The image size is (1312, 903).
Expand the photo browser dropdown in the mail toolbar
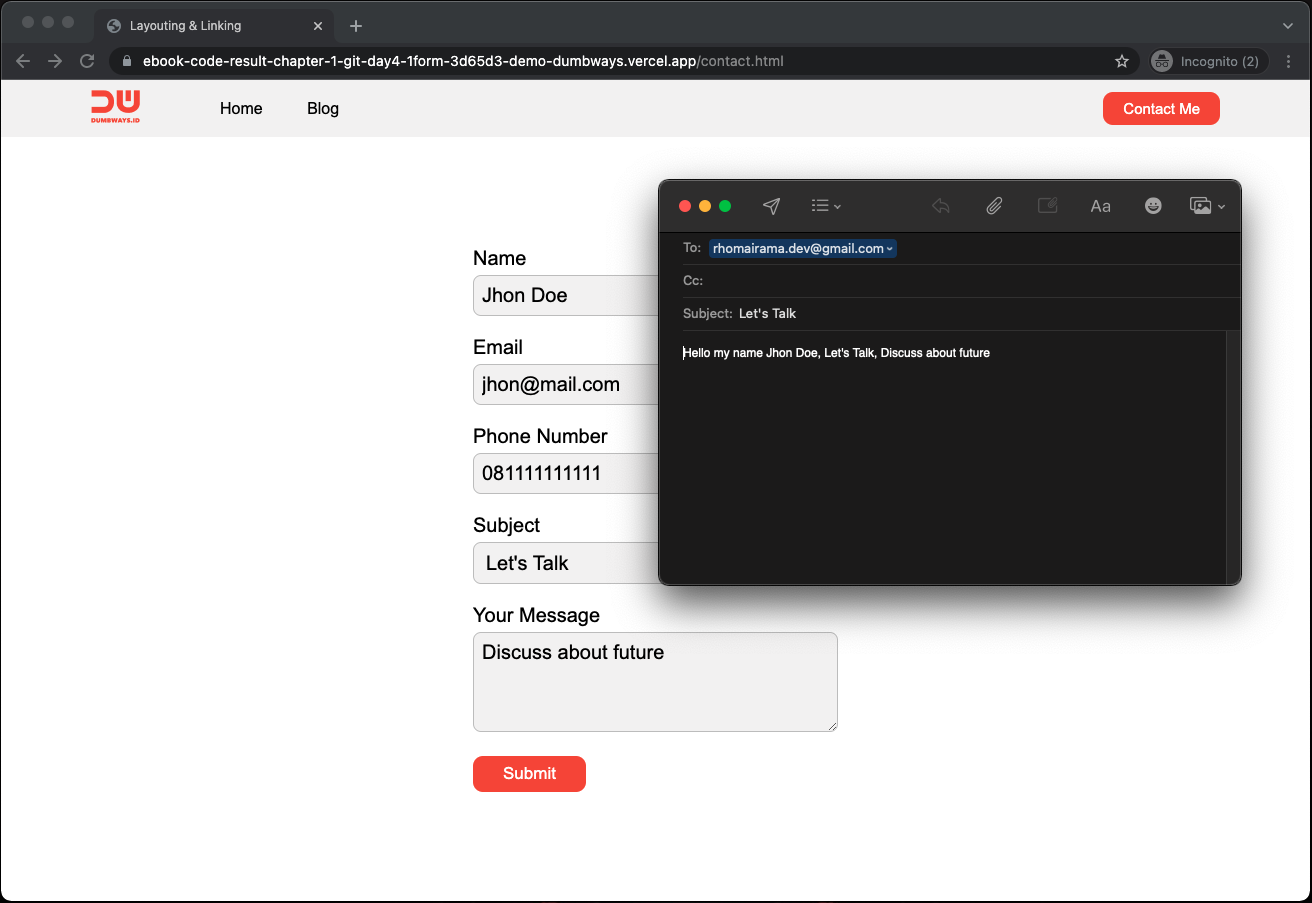point(1207,206)
